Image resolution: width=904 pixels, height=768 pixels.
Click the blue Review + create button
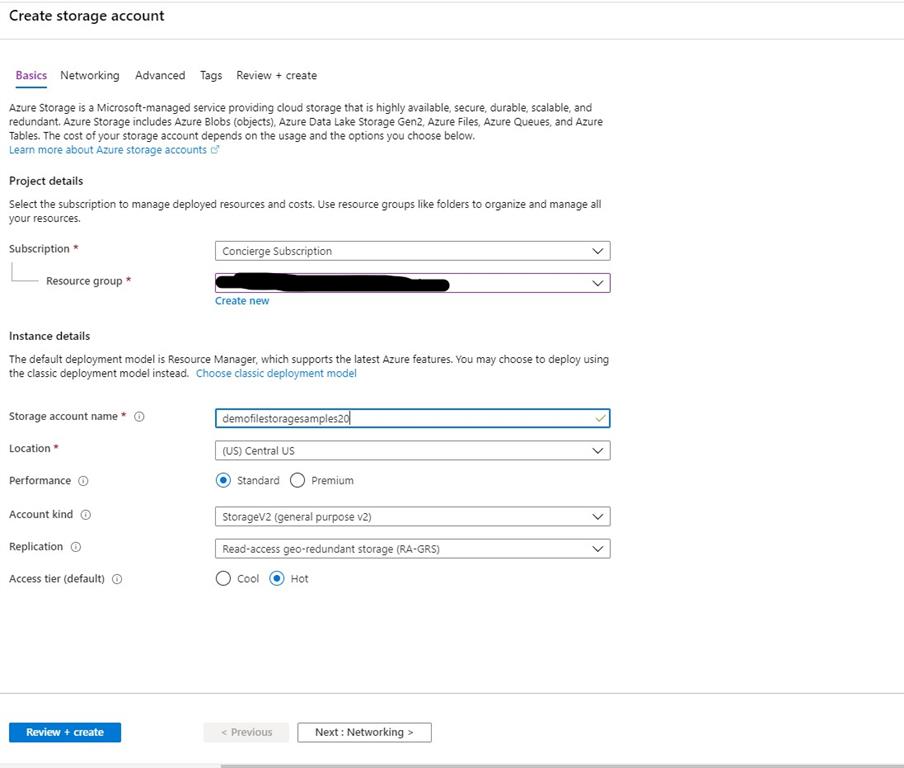[x=65, y=732]
